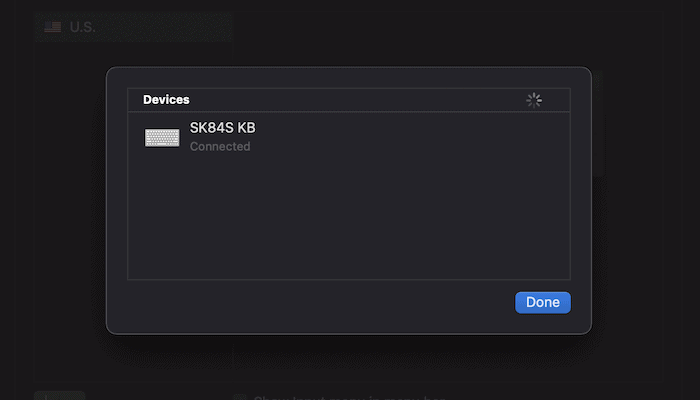Click the Devices column header
The image size is (700, 400).
coord(166,100)
